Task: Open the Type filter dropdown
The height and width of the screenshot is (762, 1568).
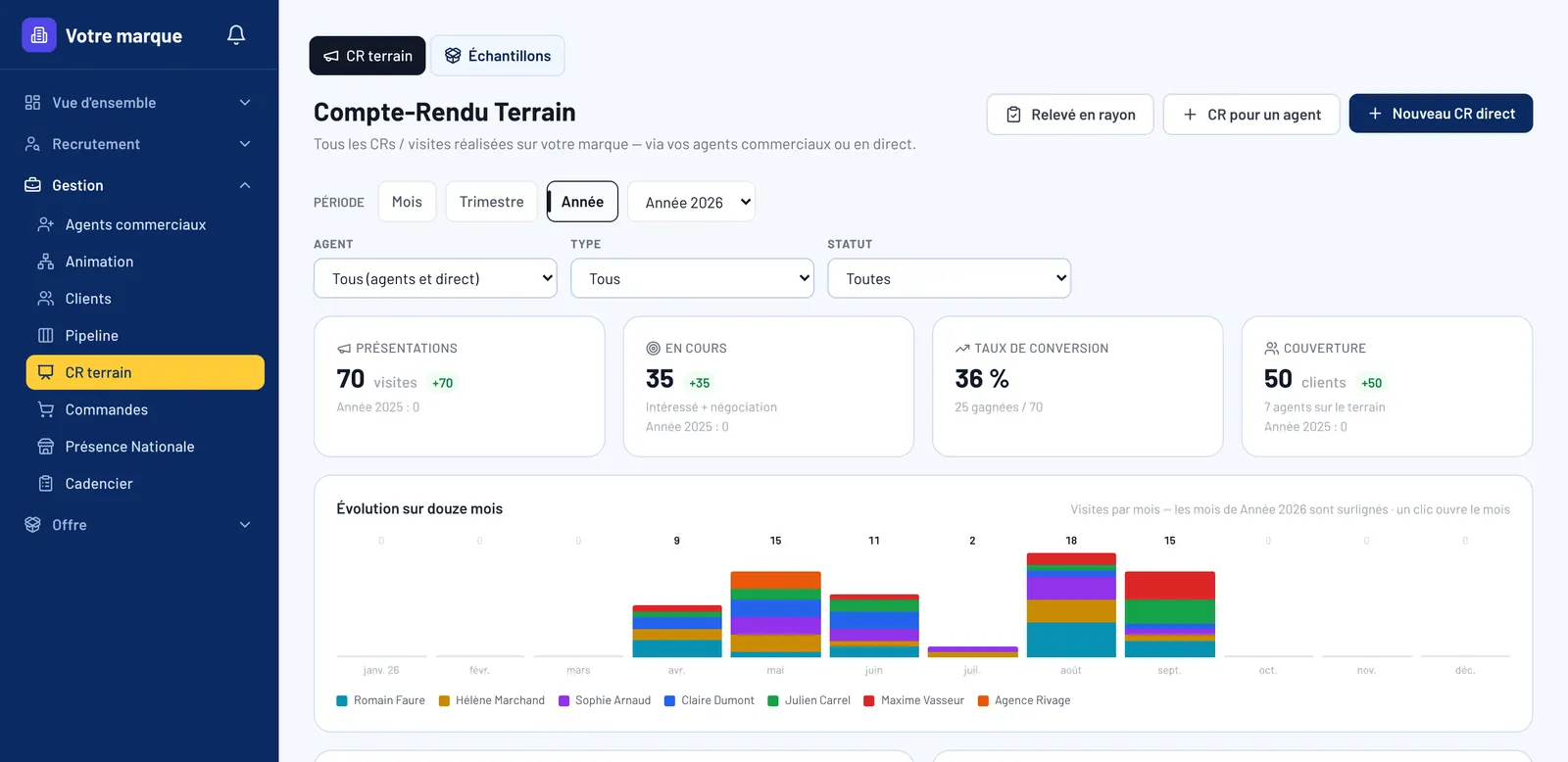Action: pyautogui.click(x=692, y=278)
